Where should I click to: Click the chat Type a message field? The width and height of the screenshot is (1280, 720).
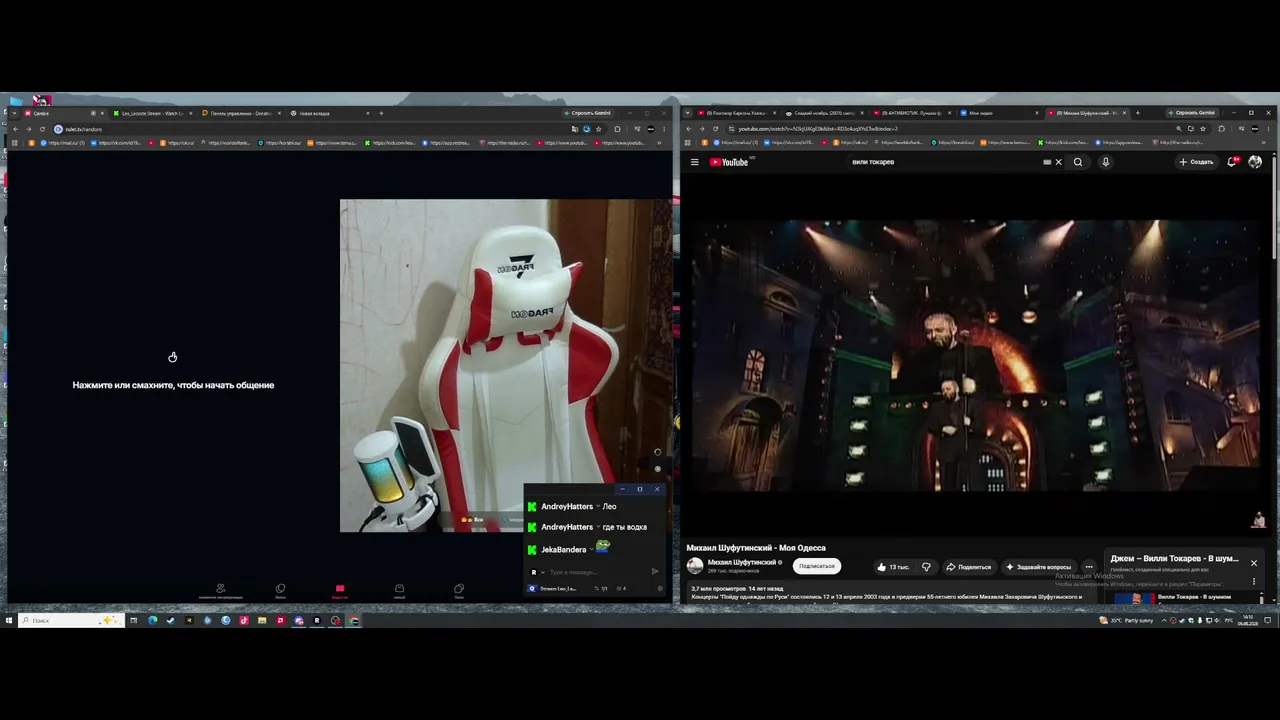pos(596,572)
